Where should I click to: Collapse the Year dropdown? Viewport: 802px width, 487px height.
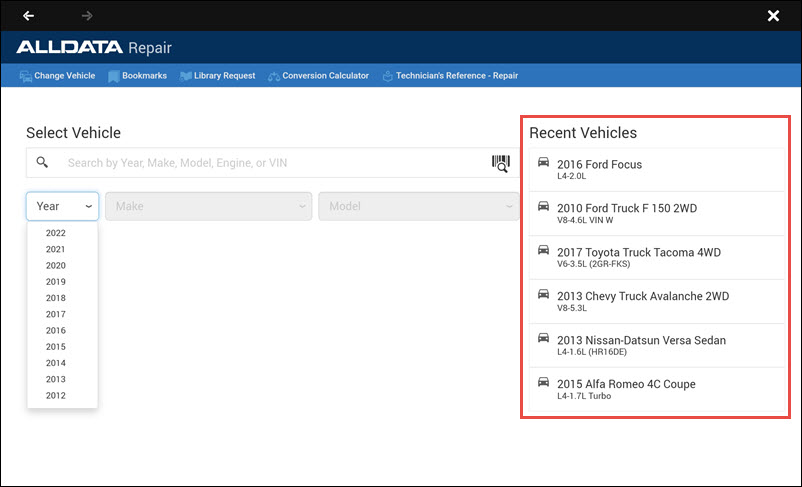click(62, 206)
